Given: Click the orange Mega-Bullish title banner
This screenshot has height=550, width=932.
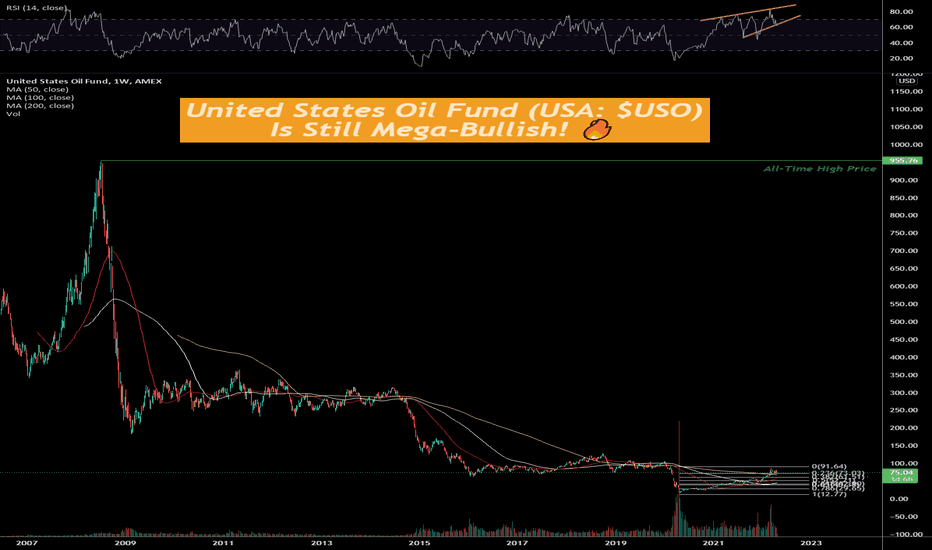Looking at the screenshot, I should tap(445, 120).
